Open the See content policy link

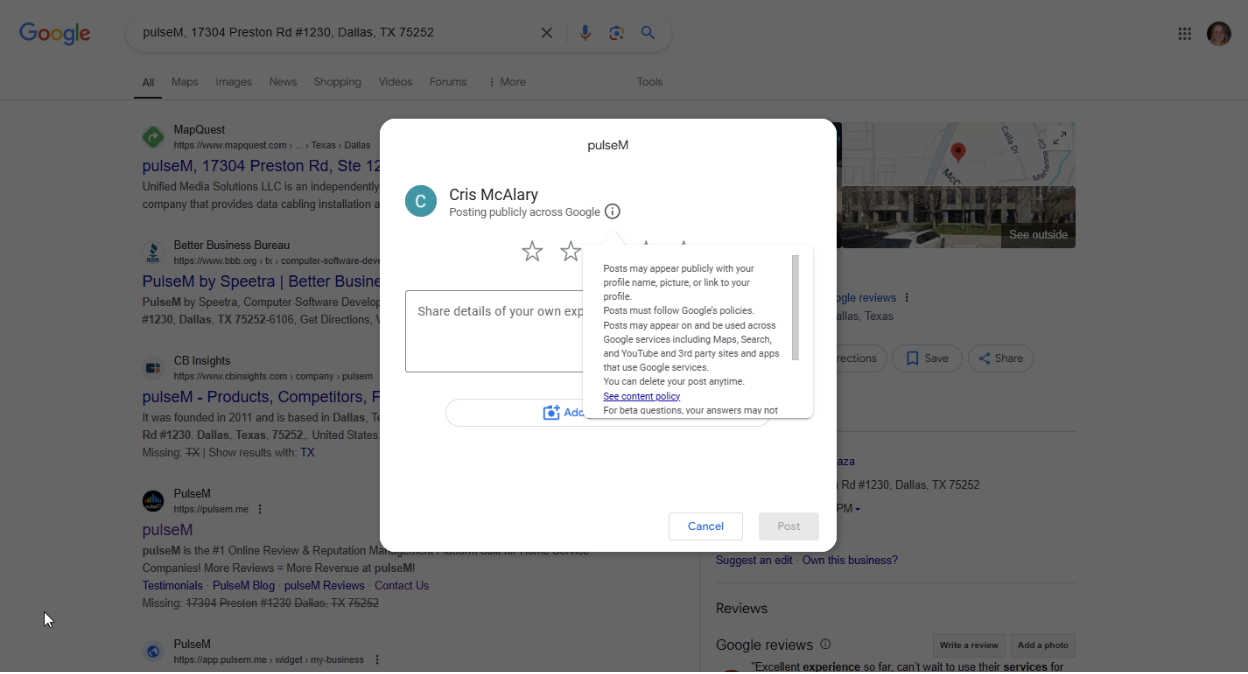coord(641,396)
